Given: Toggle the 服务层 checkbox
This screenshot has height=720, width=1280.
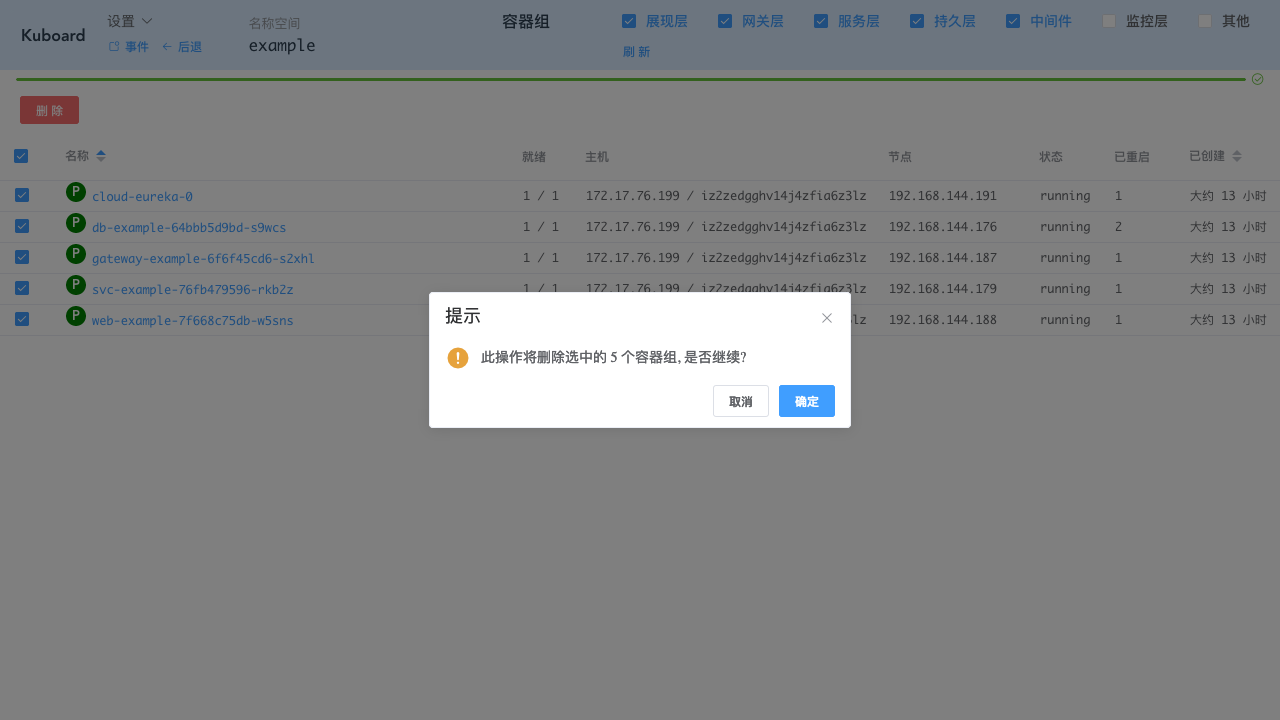Looking at the screenshot, I should 821,21.
